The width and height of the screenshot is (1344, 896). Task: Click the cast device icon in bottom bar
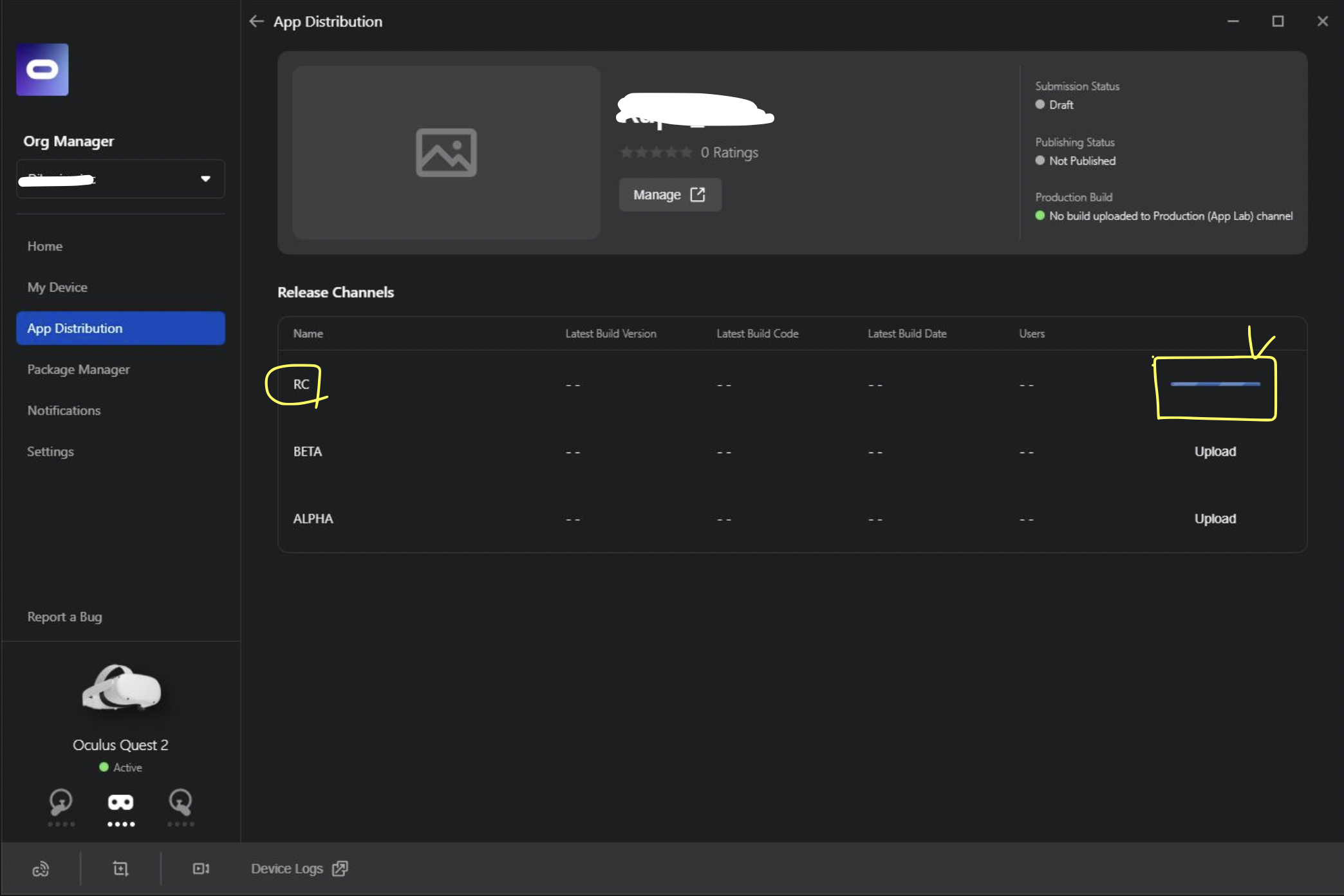pos(41,869)
